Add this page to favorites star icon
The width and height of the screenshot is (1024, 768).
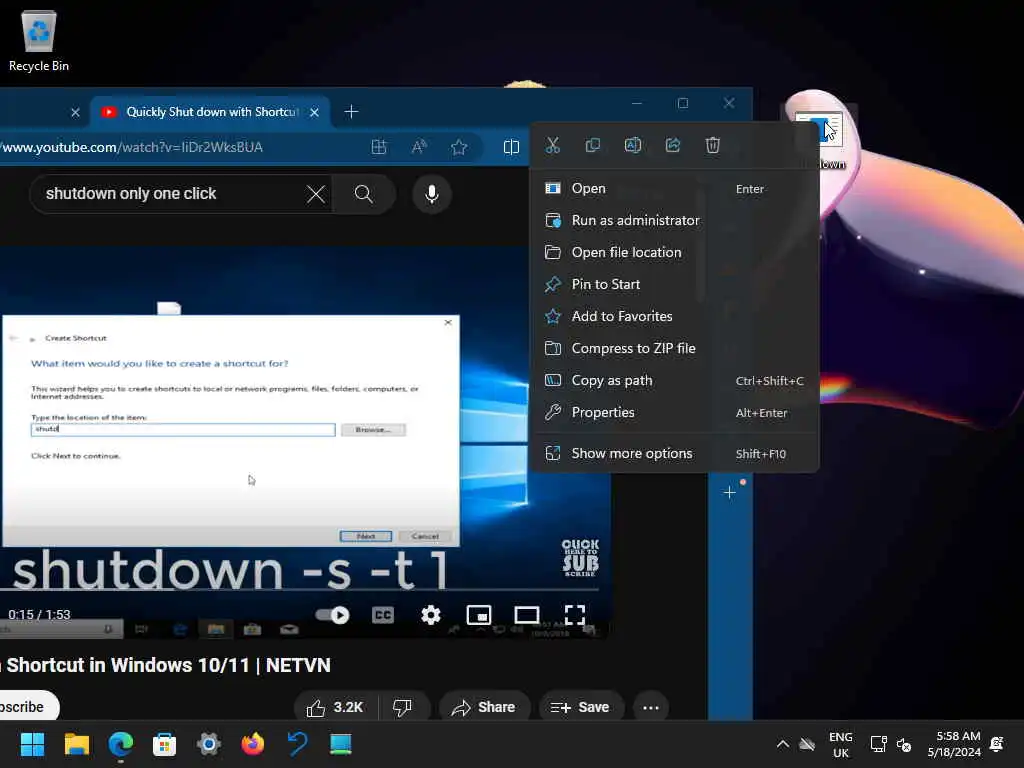[459, 148]
